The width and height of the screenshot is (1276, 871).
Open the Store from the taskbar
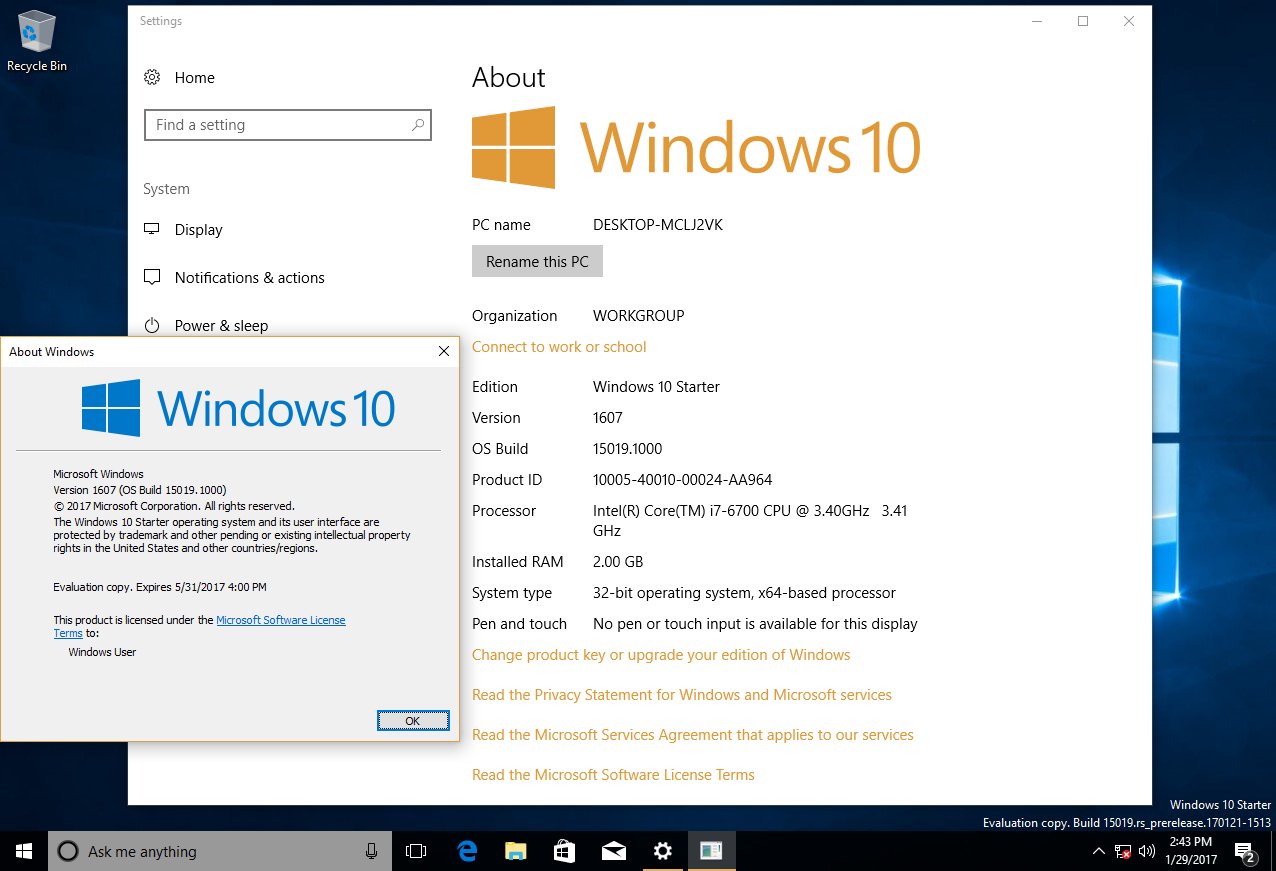[564, 851]
